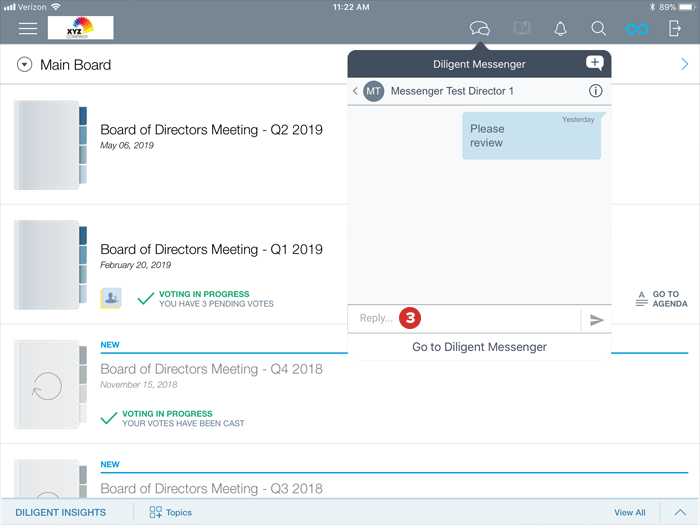
Task: Open the Topics tab
Action: pos(170,512)
